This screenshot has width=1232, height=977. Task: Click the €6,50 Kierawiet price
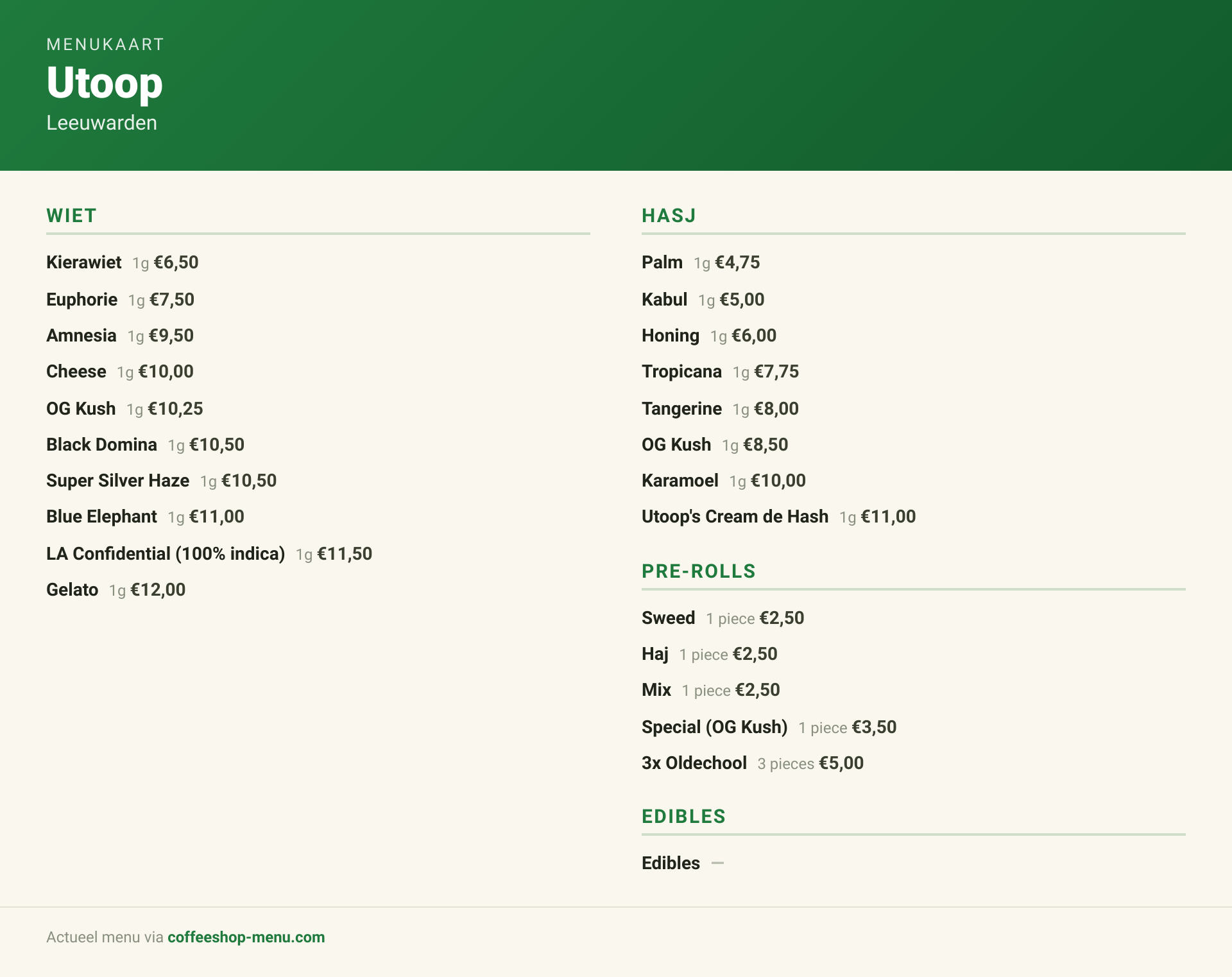coord(176,263)
